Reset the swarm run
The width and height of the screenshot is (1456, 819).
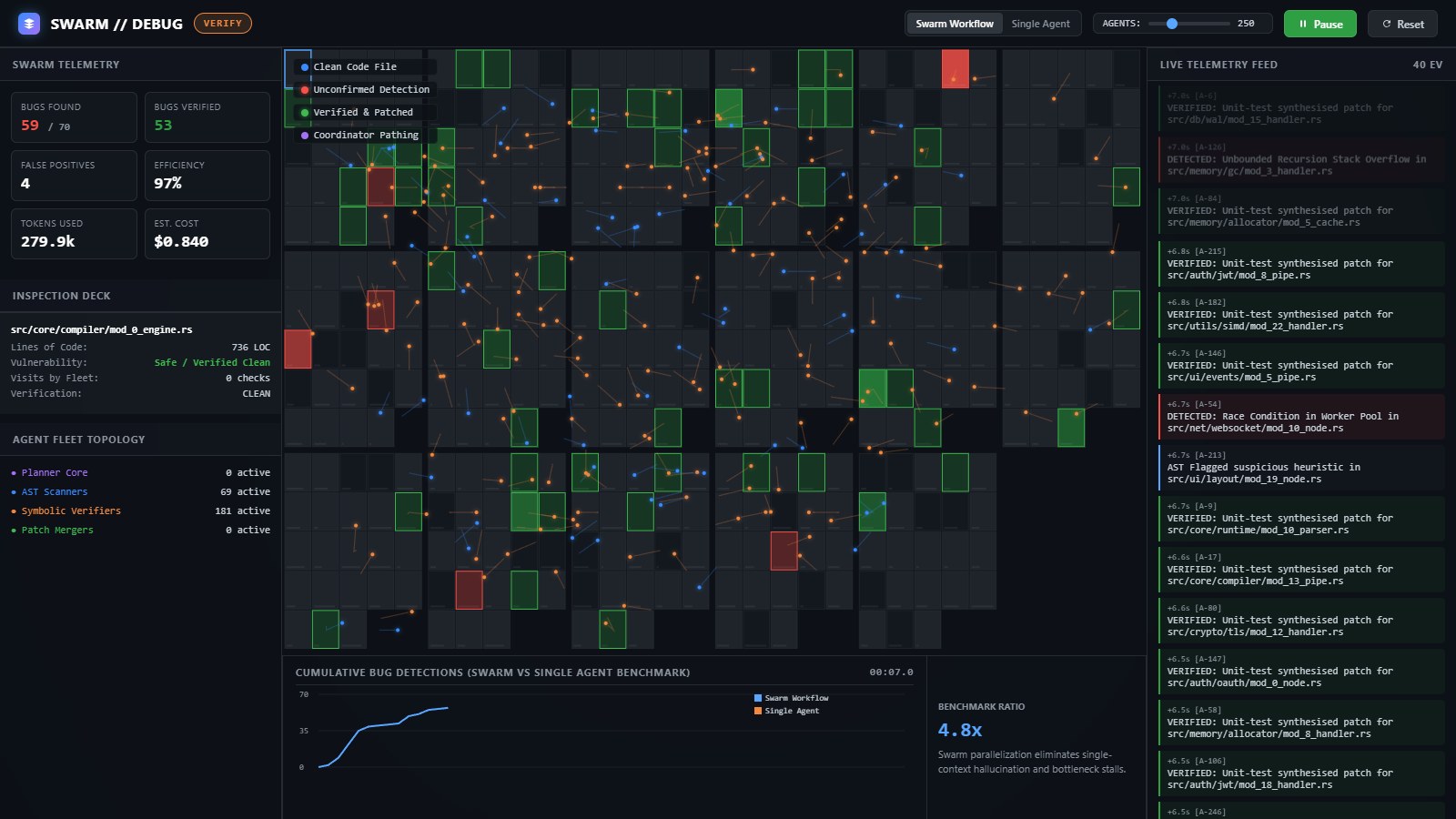pyautogui.click(x=1402, y=24)
